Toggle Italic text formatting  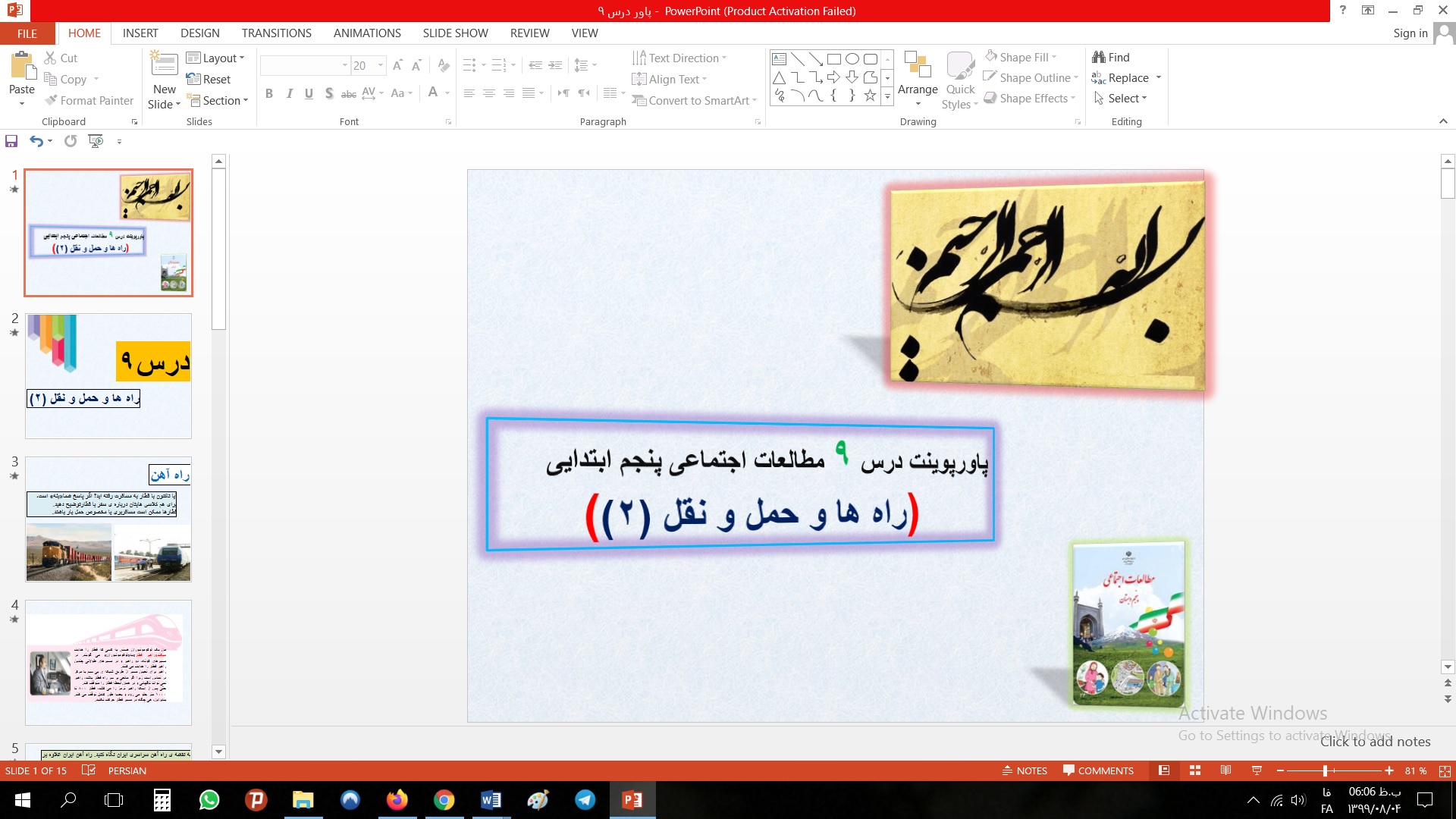(x=289, y=93)
